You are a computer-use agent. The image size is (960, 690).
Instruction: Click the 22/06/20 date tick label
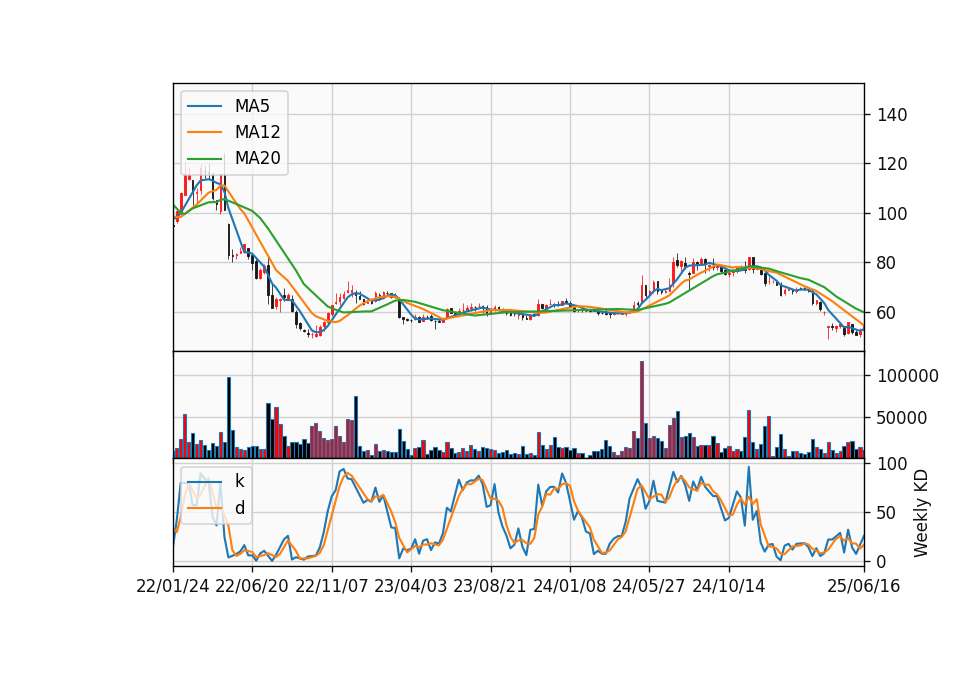coord(252,586)
